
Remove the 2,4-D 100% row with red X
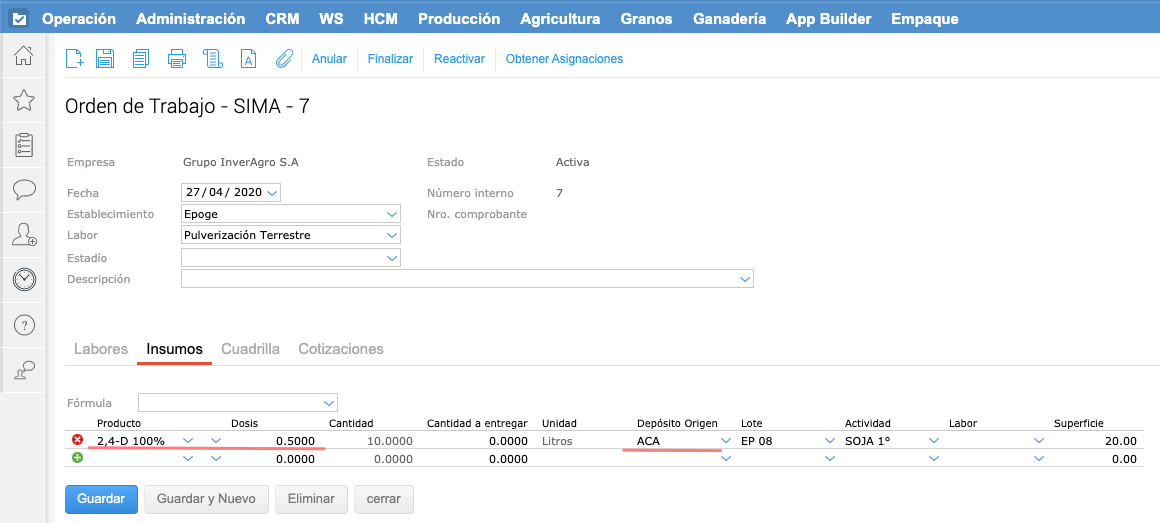pos(78,440)
